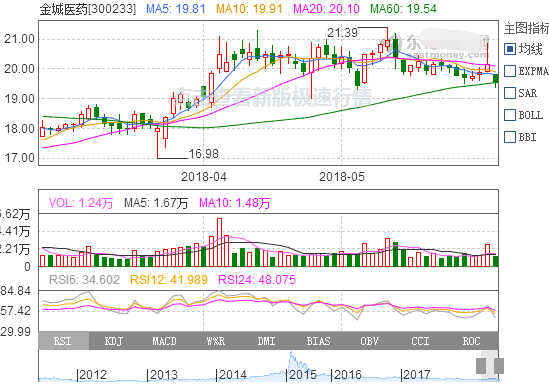Viewport: 549px width, 388px height.
Task: Switch to the CCI indicator tab
Action: coord(420,341)
